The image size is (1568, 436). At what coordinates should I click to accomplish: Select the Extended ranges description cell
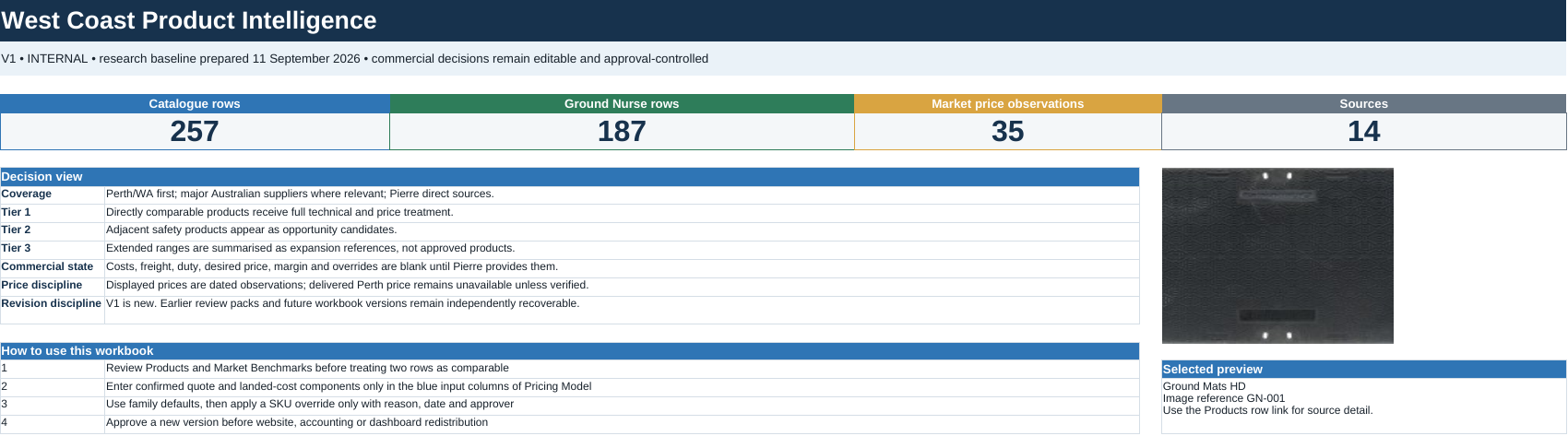pos(622,249)
